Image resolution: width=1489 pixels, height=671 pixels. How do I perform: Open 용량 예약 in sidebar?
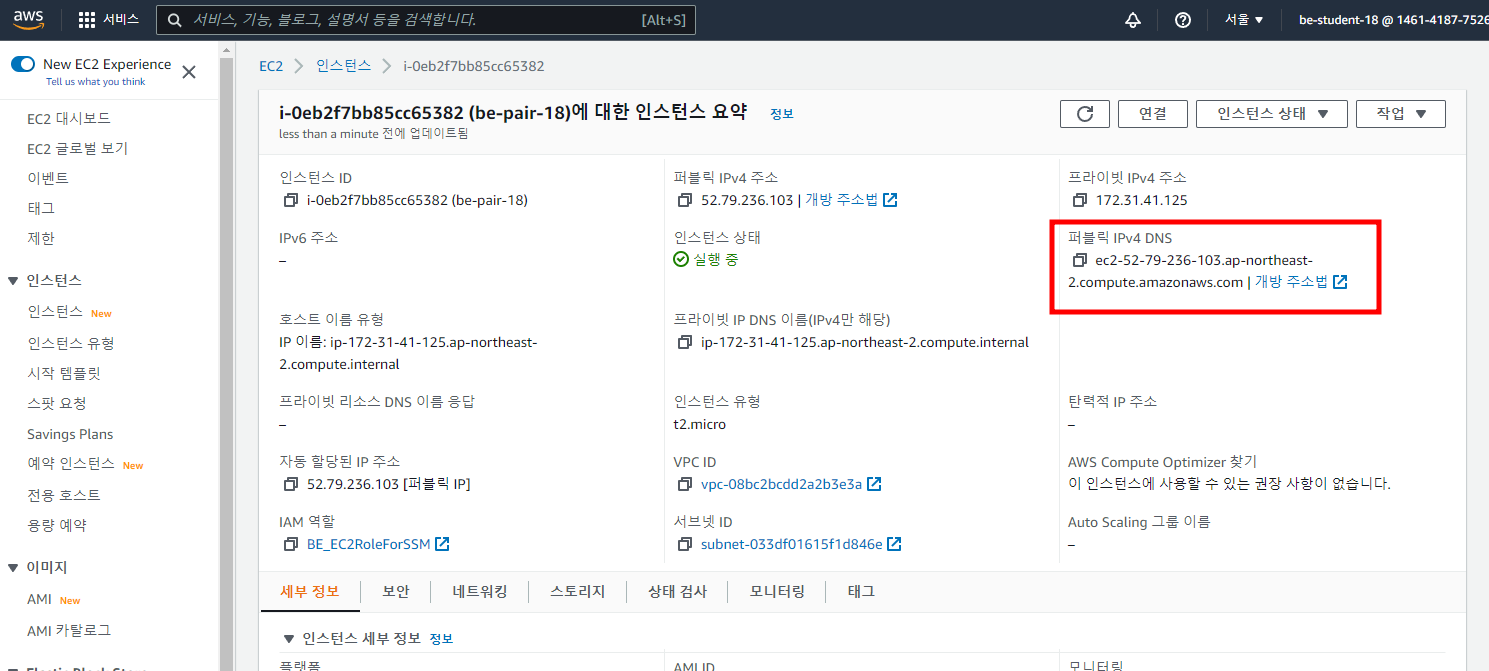tap(57, 525)
